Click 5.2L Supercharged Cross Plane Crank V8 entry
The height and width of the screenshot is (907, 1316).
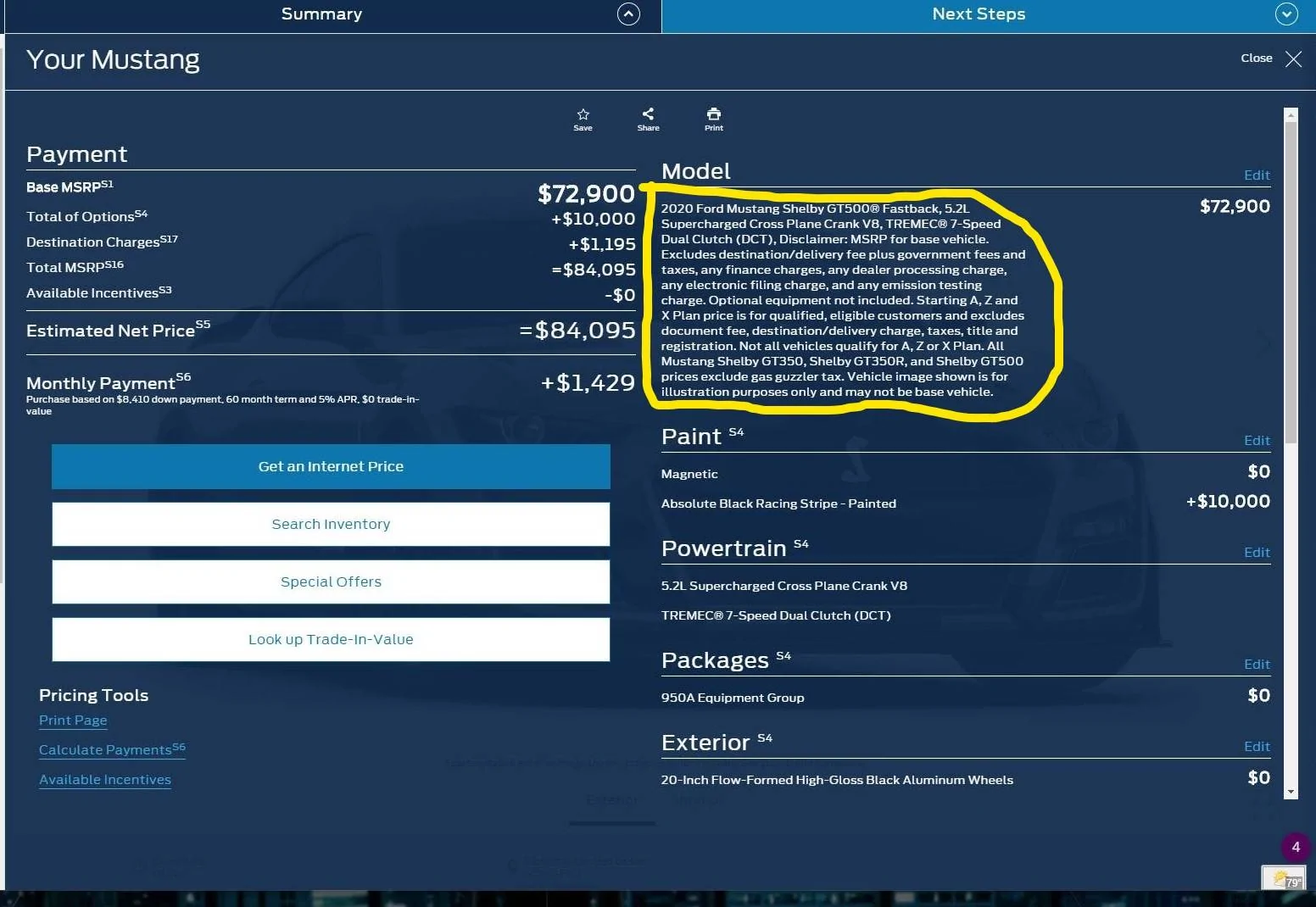coord(784,586)
